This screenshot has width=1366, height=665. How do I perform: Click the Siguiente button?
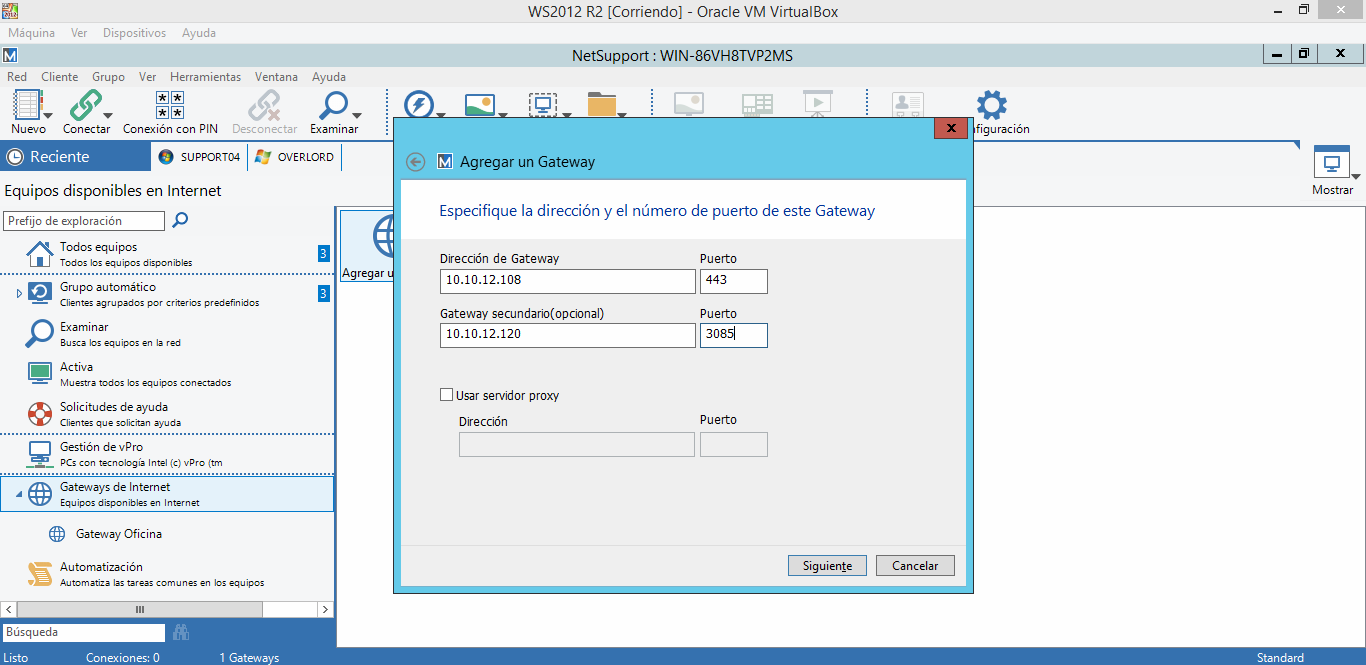pyautogui.click(x=827, y=566)
